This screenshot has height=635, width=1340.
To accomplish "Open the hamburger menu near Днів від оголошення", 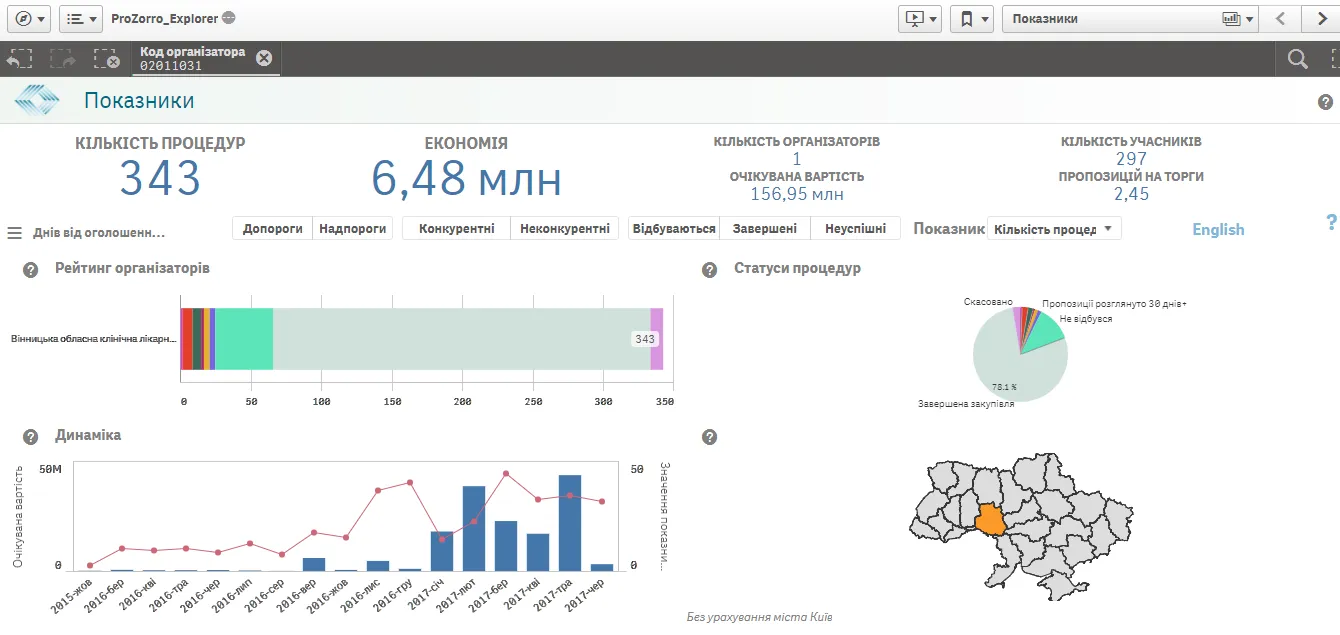I will click(15, 233).
